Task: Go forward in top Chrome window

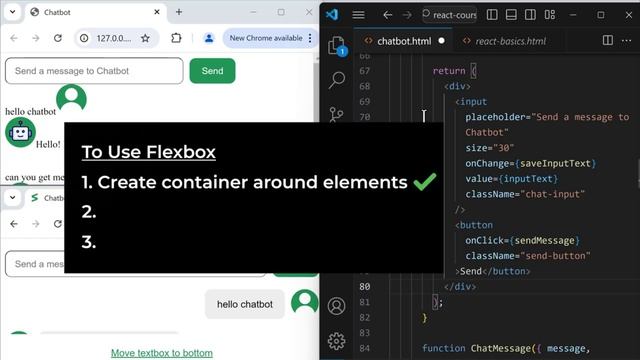Action: point(36,38)
